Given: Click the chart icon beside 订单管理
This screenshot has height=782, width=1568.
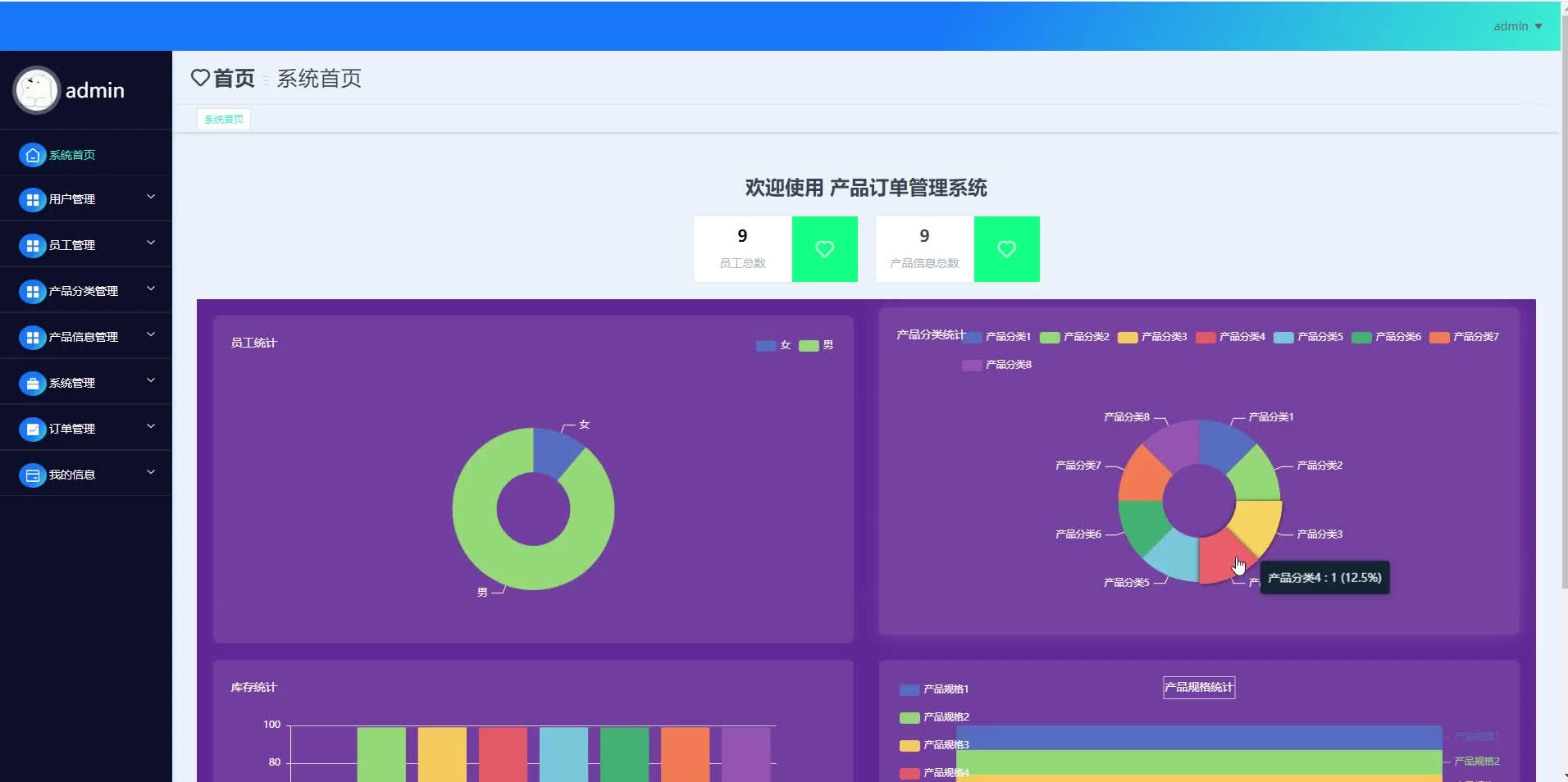Looking at the screenshot, I should pos(32,429).
